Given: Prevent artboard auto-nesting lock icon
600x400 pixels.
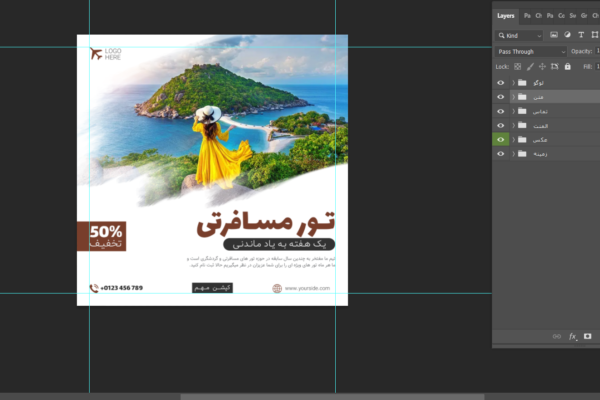Looking at the screenshot, I should click(x=554, y=67).
